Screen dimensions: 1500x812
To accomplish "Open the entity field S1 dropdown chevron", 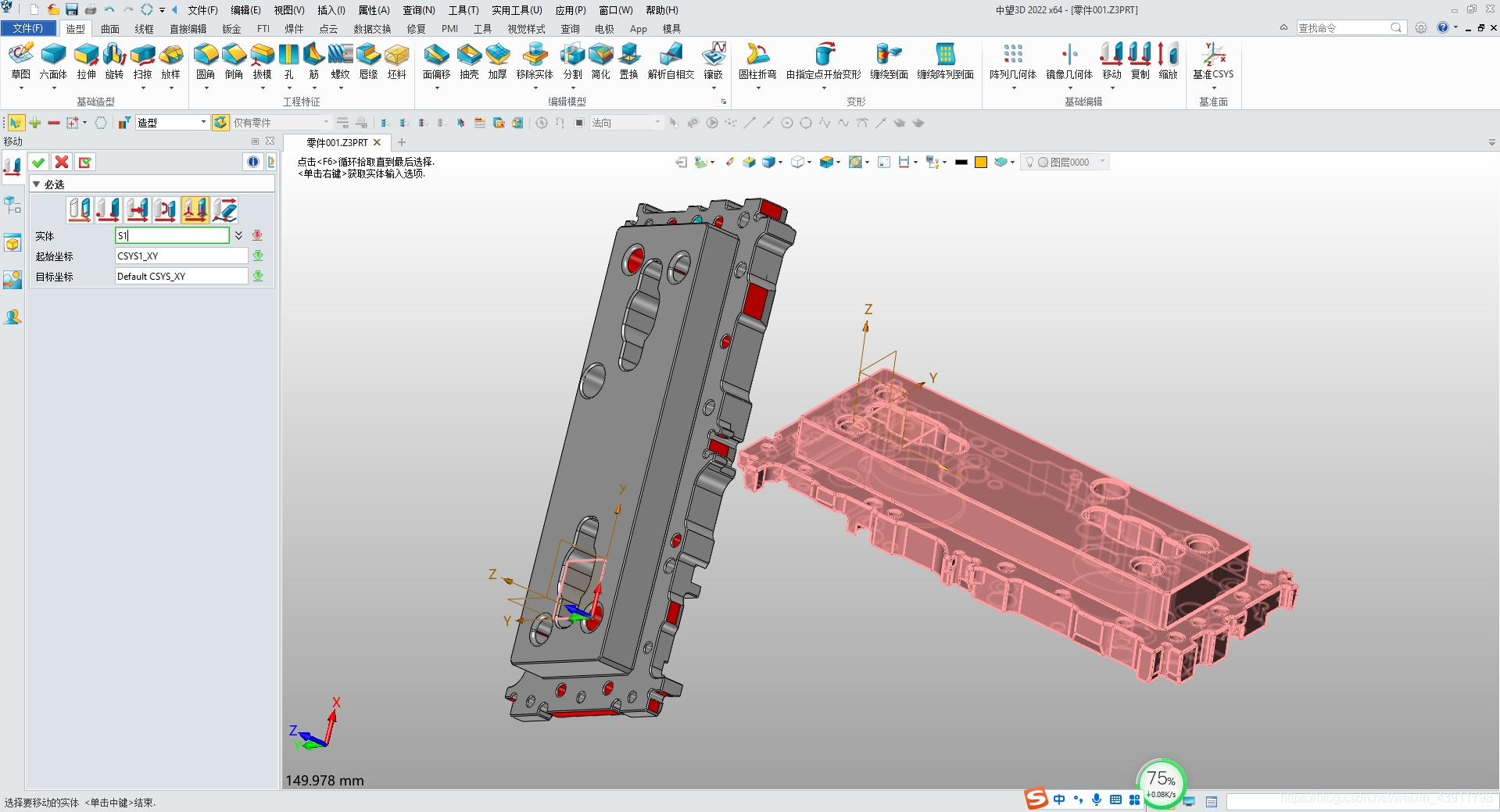I will click(x=238, y=235).
